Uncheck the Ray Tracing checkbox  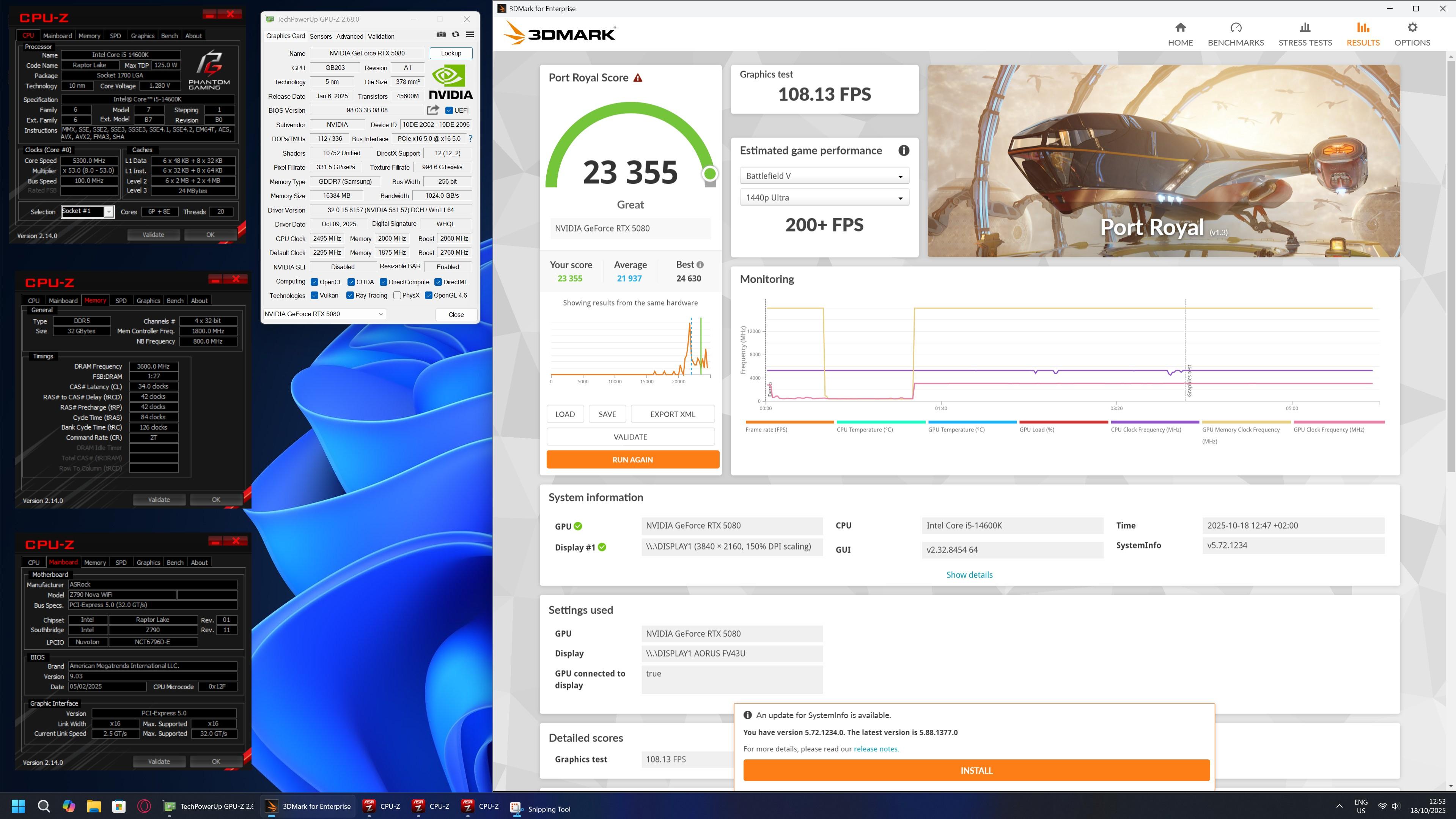click(x=350, y=295)
